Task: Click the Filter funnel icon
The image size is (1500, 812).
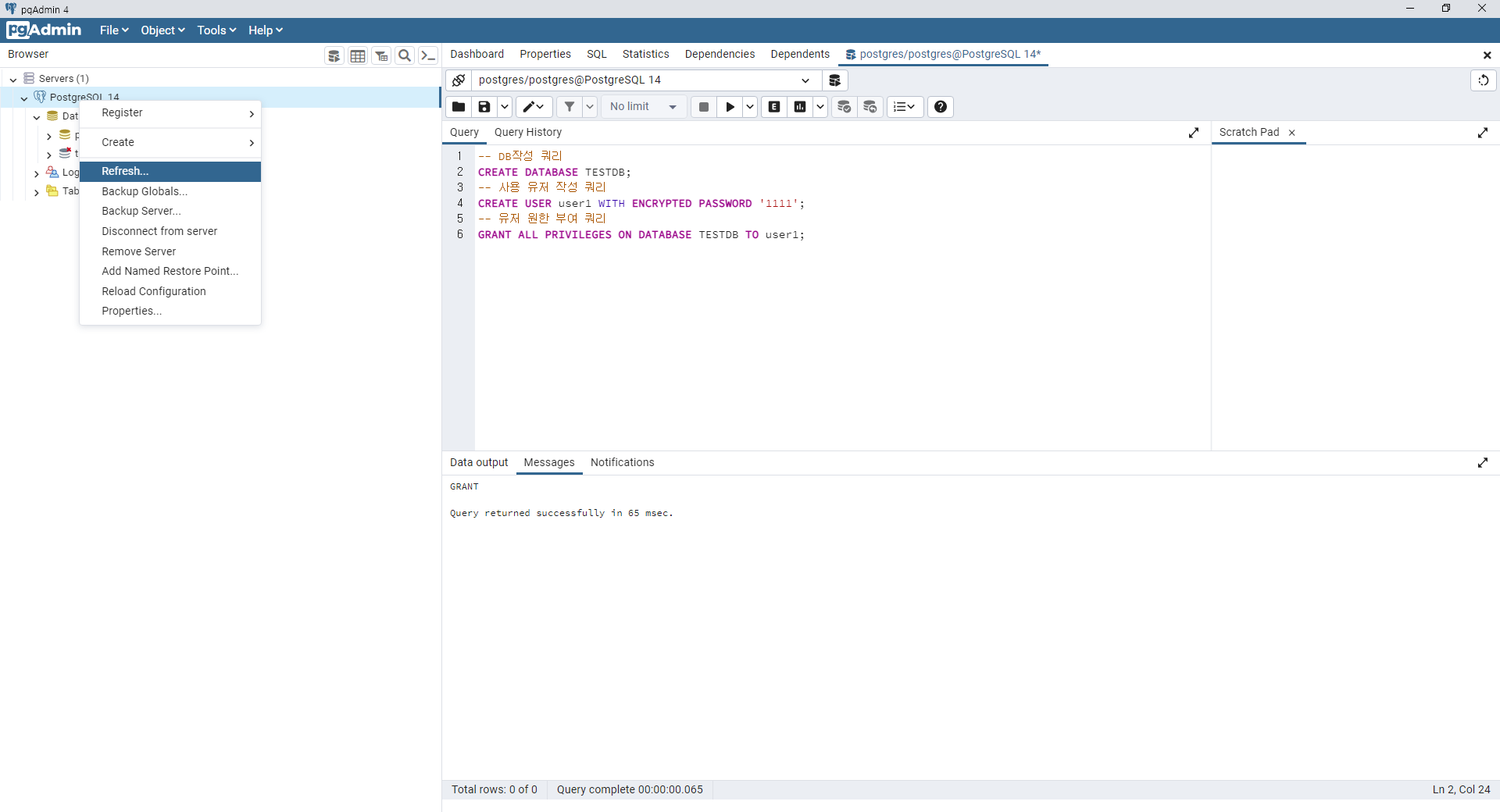Action: click(570, 107)
